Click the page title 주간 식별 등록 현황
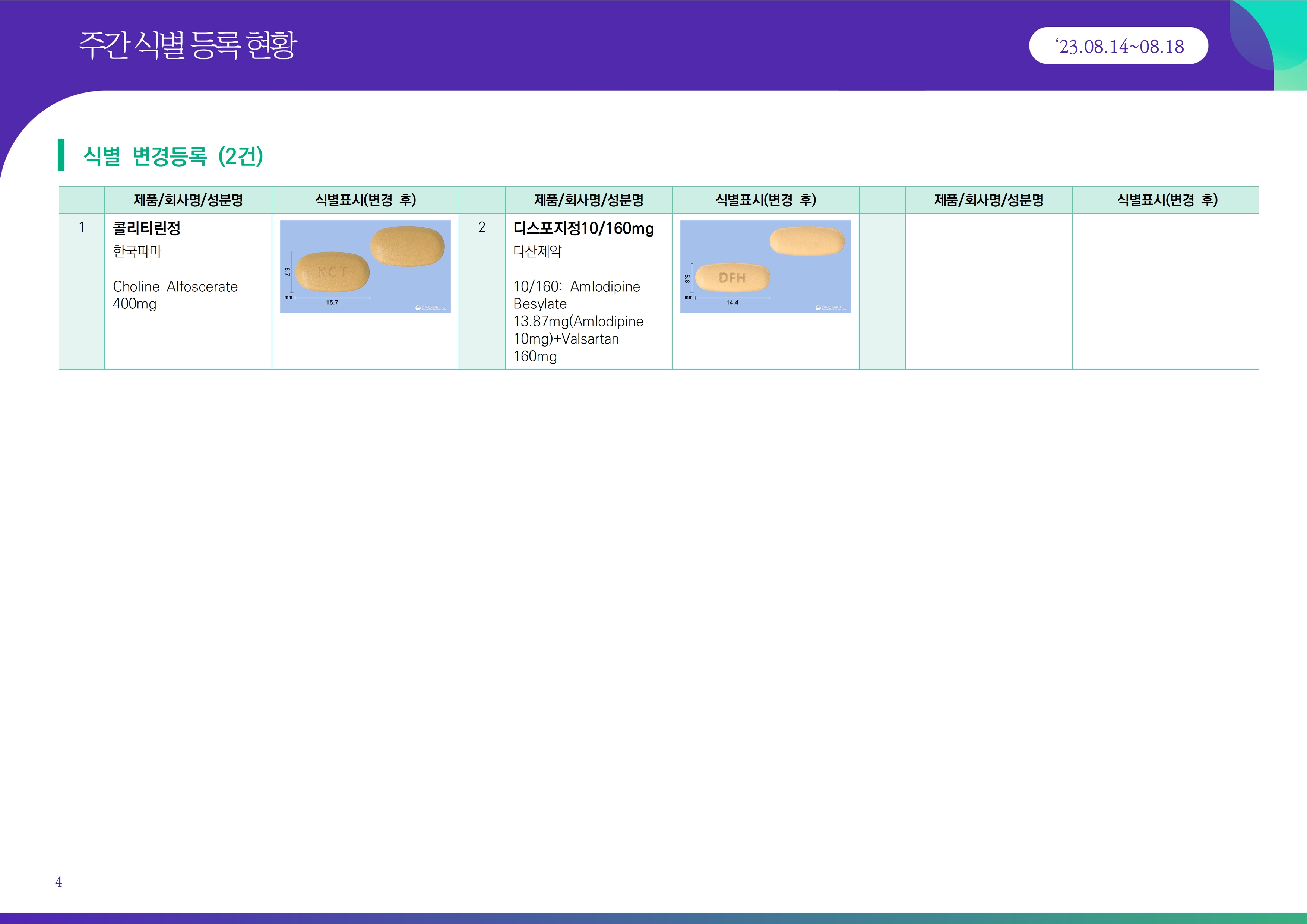Viewport: 1307px width, 924px height. (x=188, y=45)
